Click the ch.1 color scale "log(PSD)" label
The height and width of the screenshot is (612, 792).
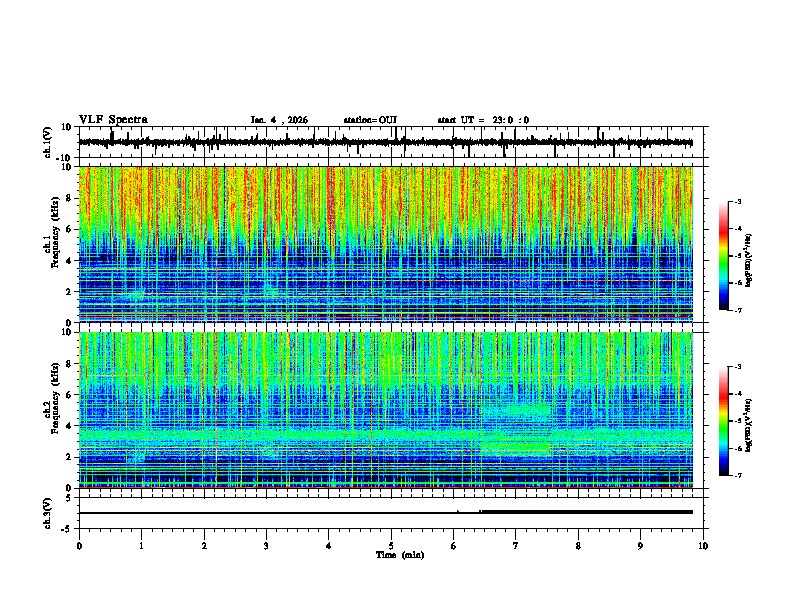(748, 260)
